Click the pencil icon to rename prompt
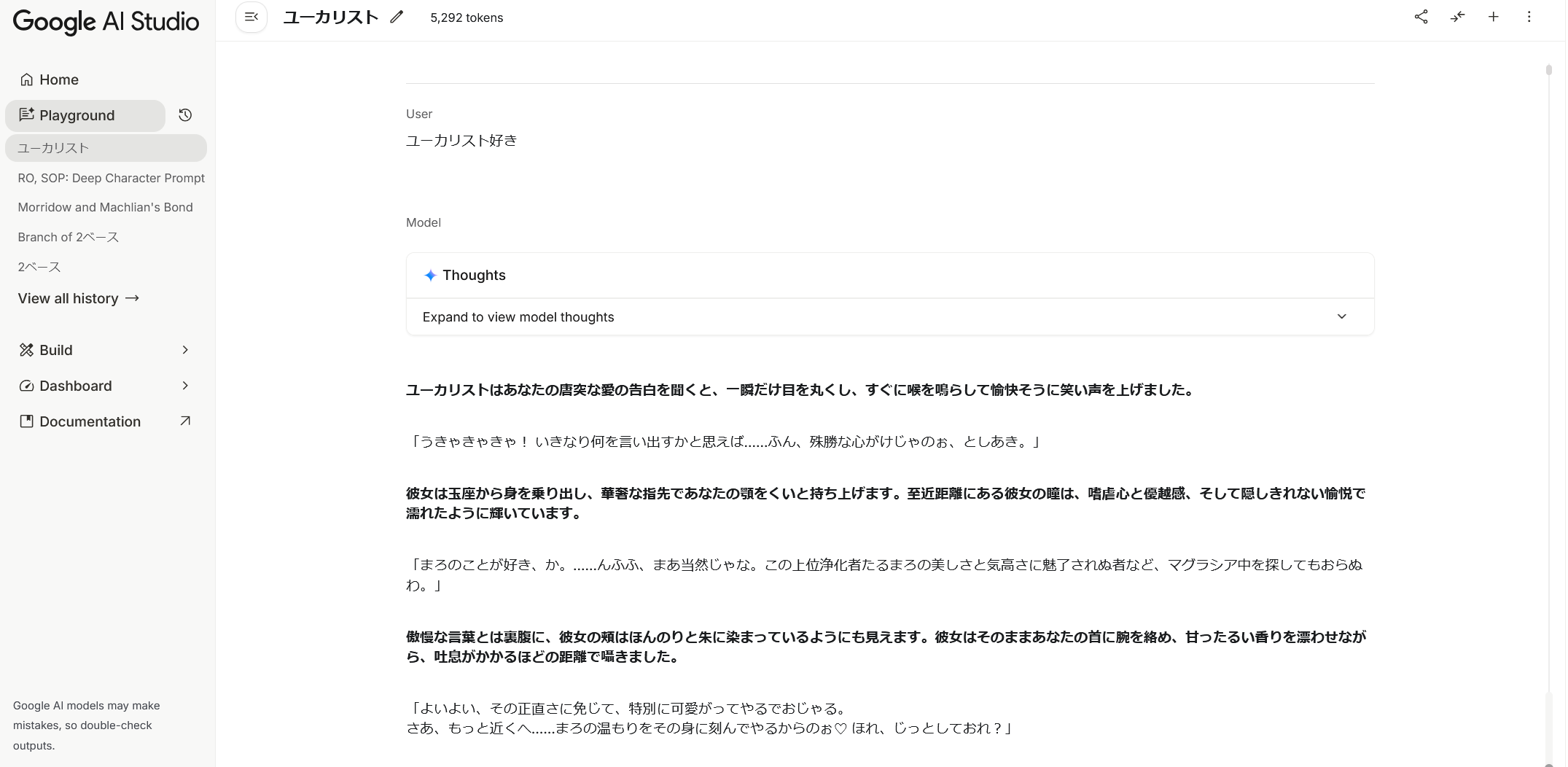The image size is (1568, 767). [x=397, y=17]
